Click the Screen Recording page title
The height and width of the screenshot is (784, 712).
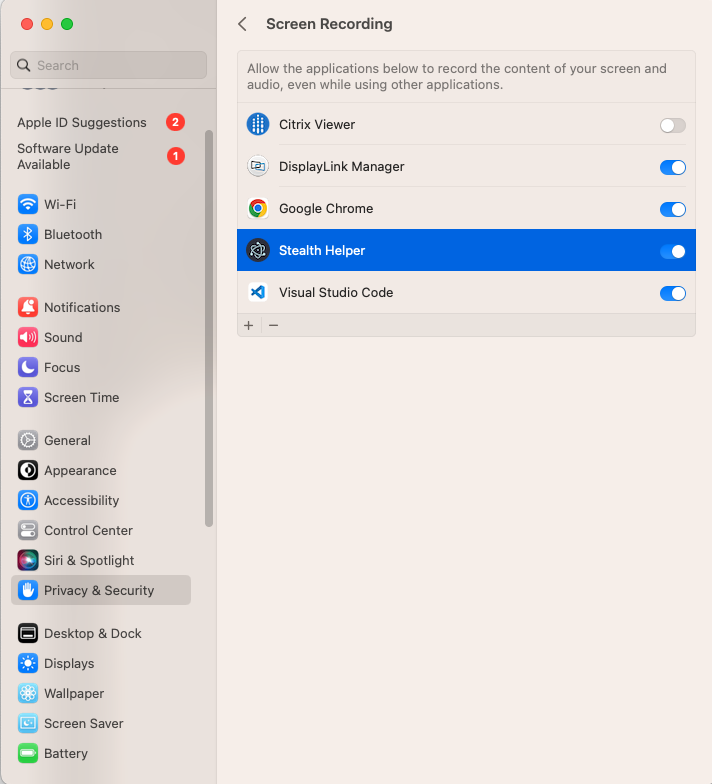coord(329,24)
